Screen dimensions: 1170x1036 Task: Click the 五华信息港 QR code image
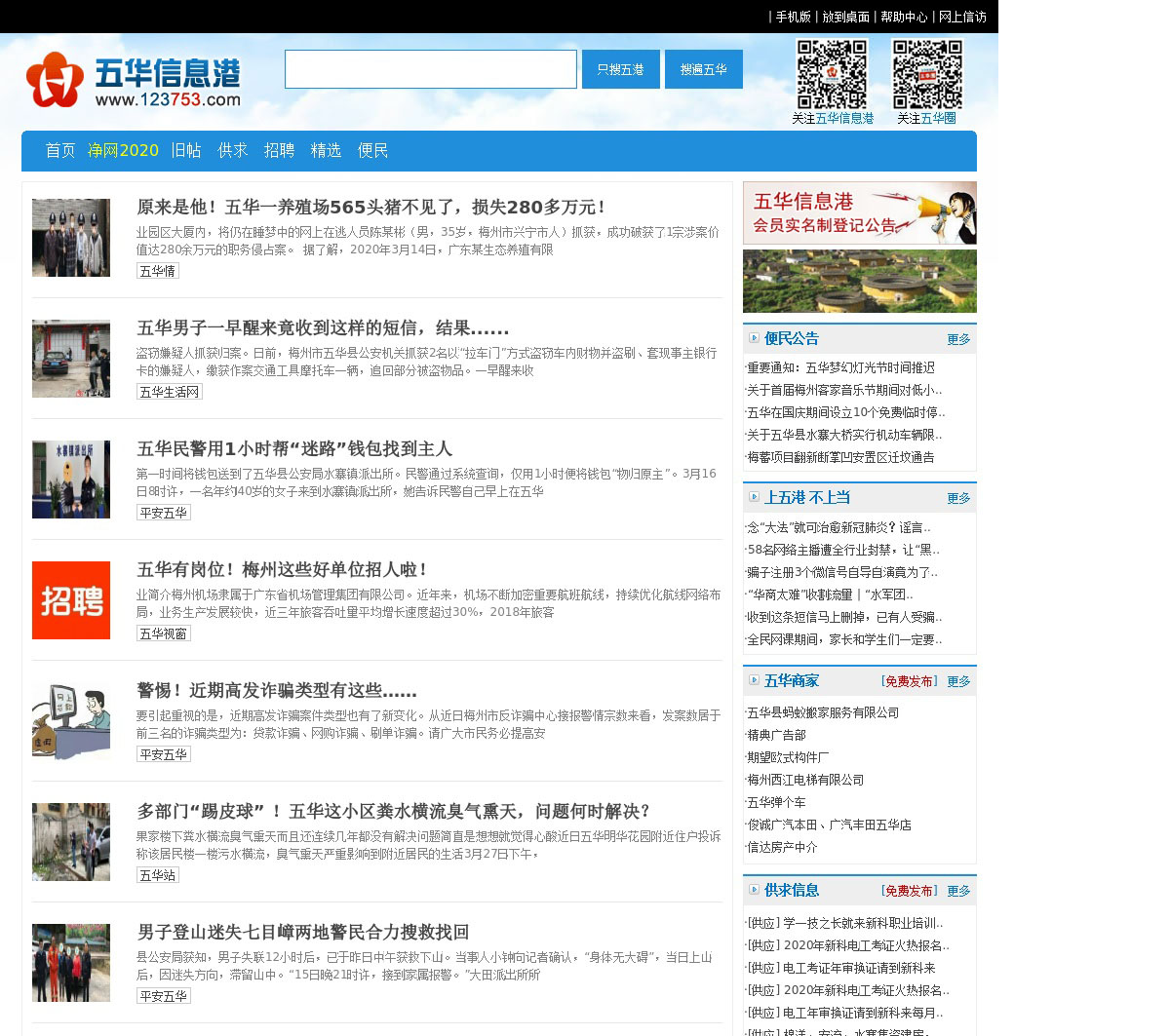(832, 74)
